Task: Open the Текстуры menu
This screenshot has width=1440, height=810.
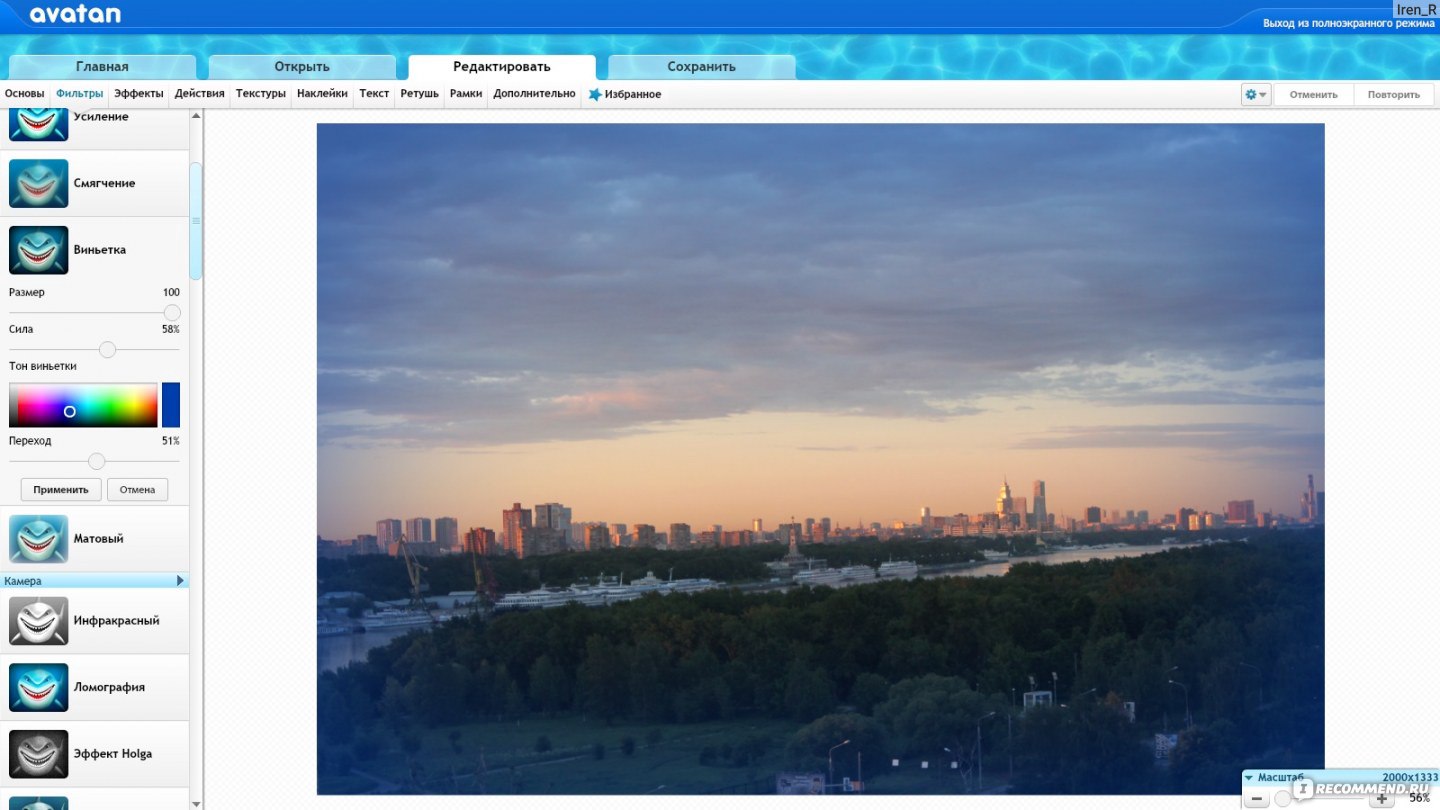Action: tap(261, 94)
